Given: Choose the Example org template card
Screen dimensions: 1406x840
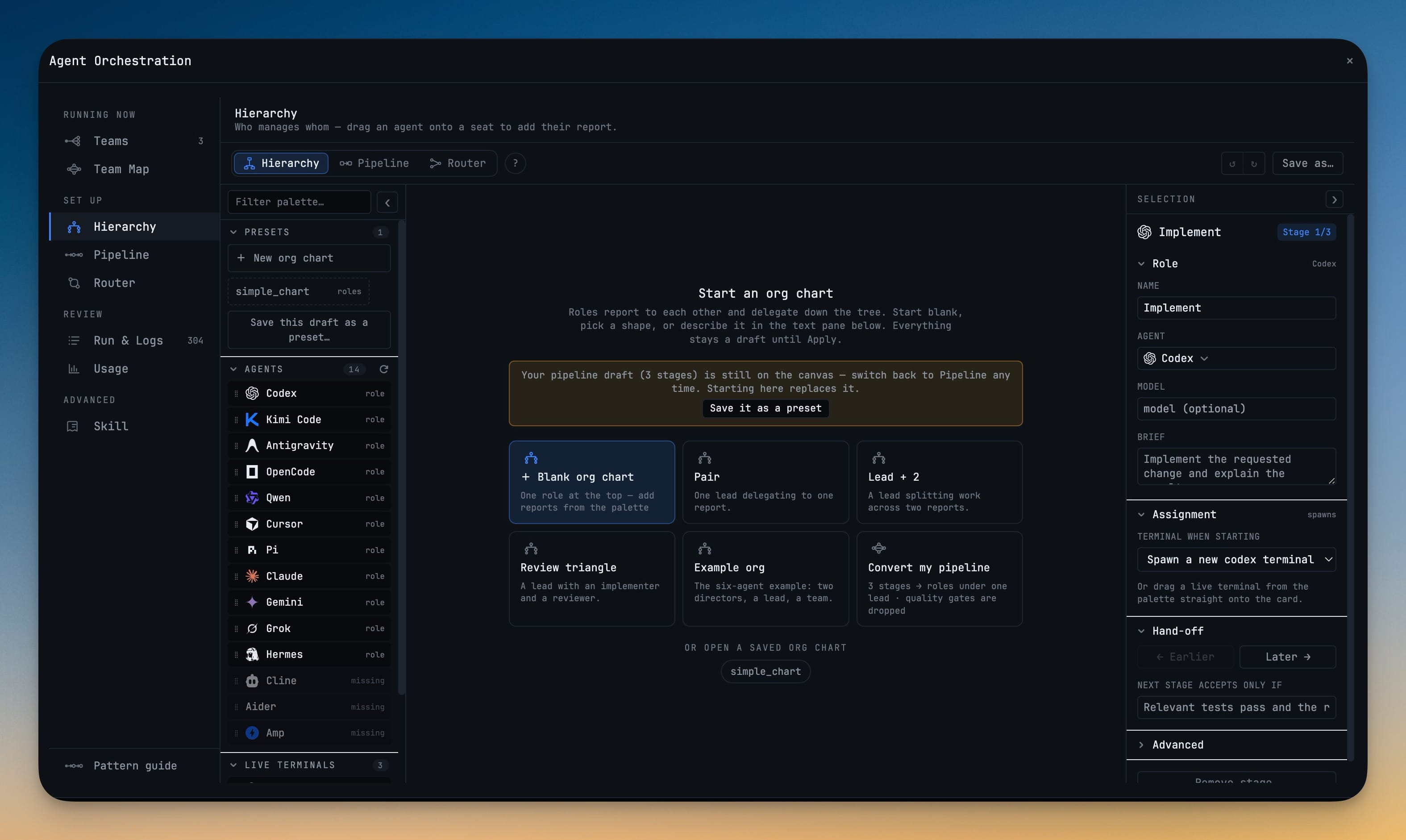Looking at the screenshot, I should [765, 578].
